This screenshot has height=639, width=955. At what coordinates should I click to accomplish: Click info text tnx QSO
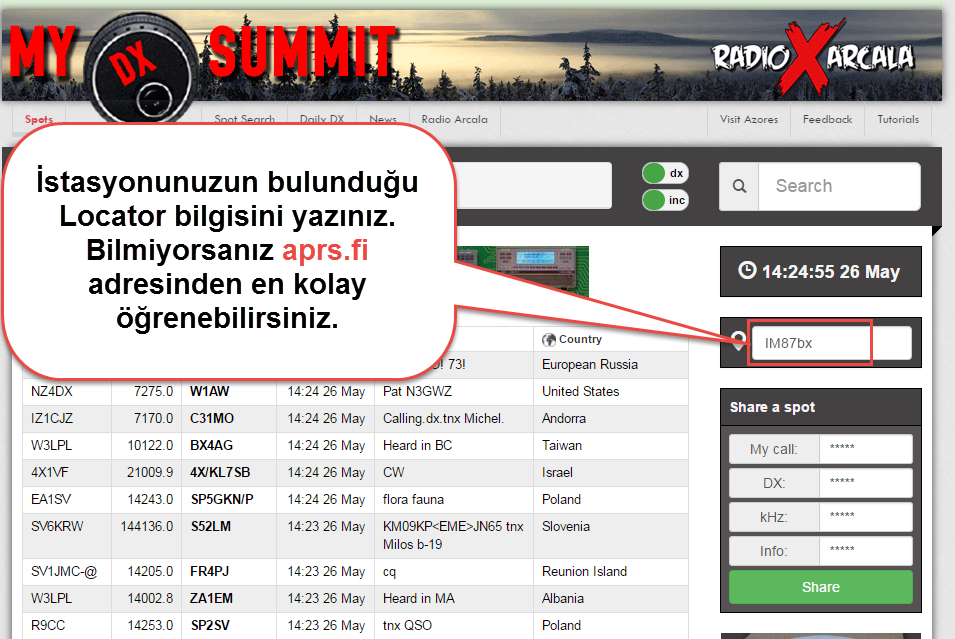[407, 625]
